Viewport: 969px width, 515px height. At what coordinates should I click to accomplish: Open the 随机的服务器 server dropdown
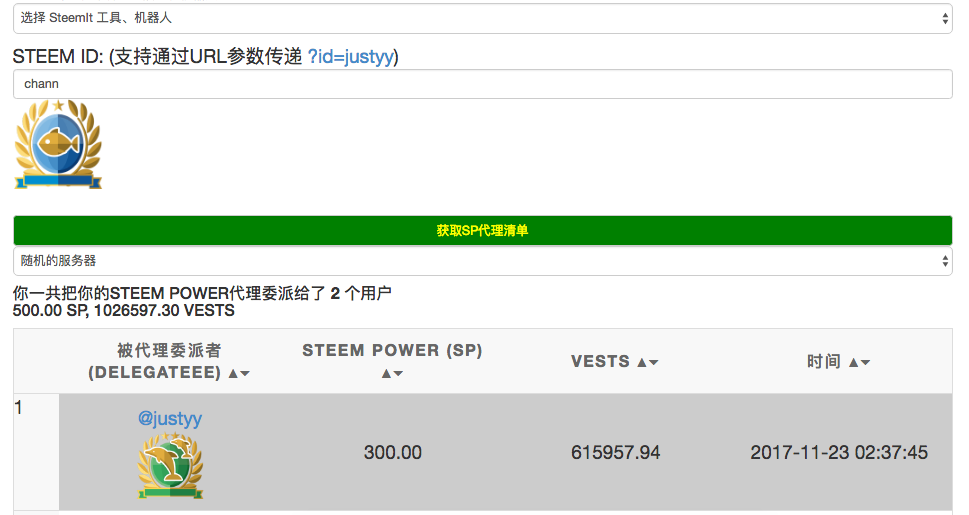point(482,261)
